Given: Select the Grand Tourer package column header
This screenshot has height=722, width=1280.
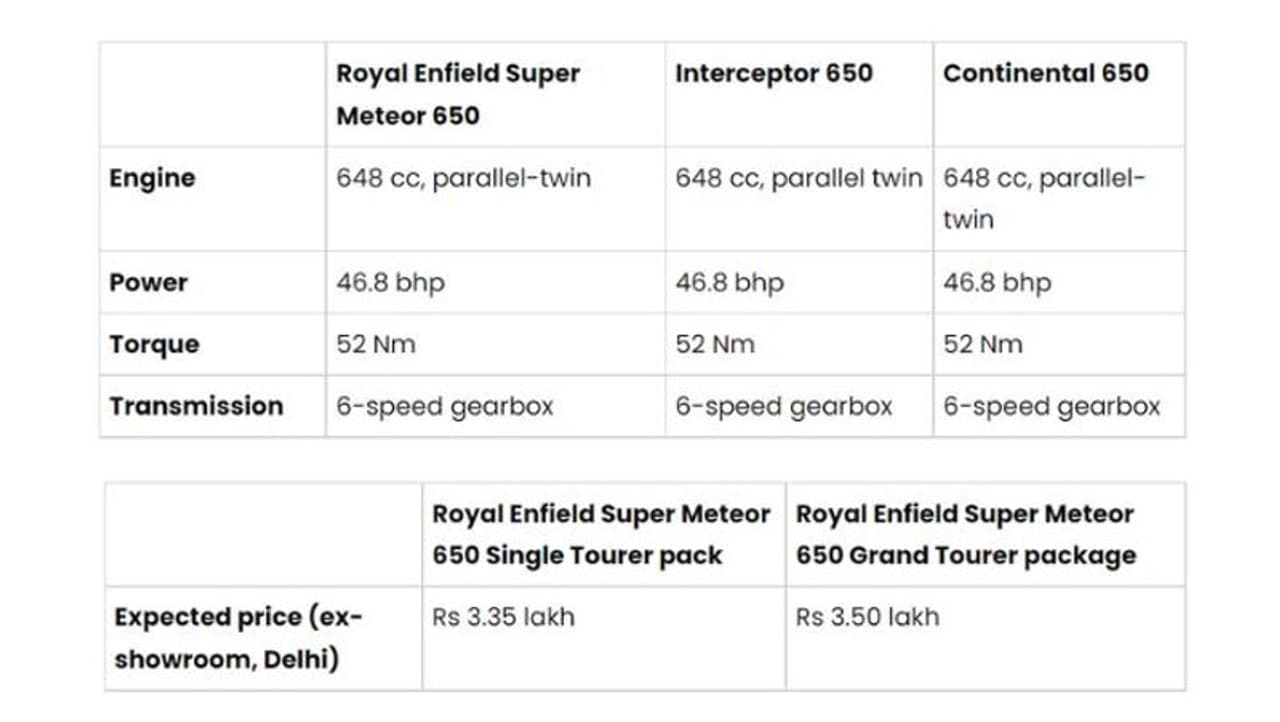Looking at the screenshot, I should click(x=965, y=535).
